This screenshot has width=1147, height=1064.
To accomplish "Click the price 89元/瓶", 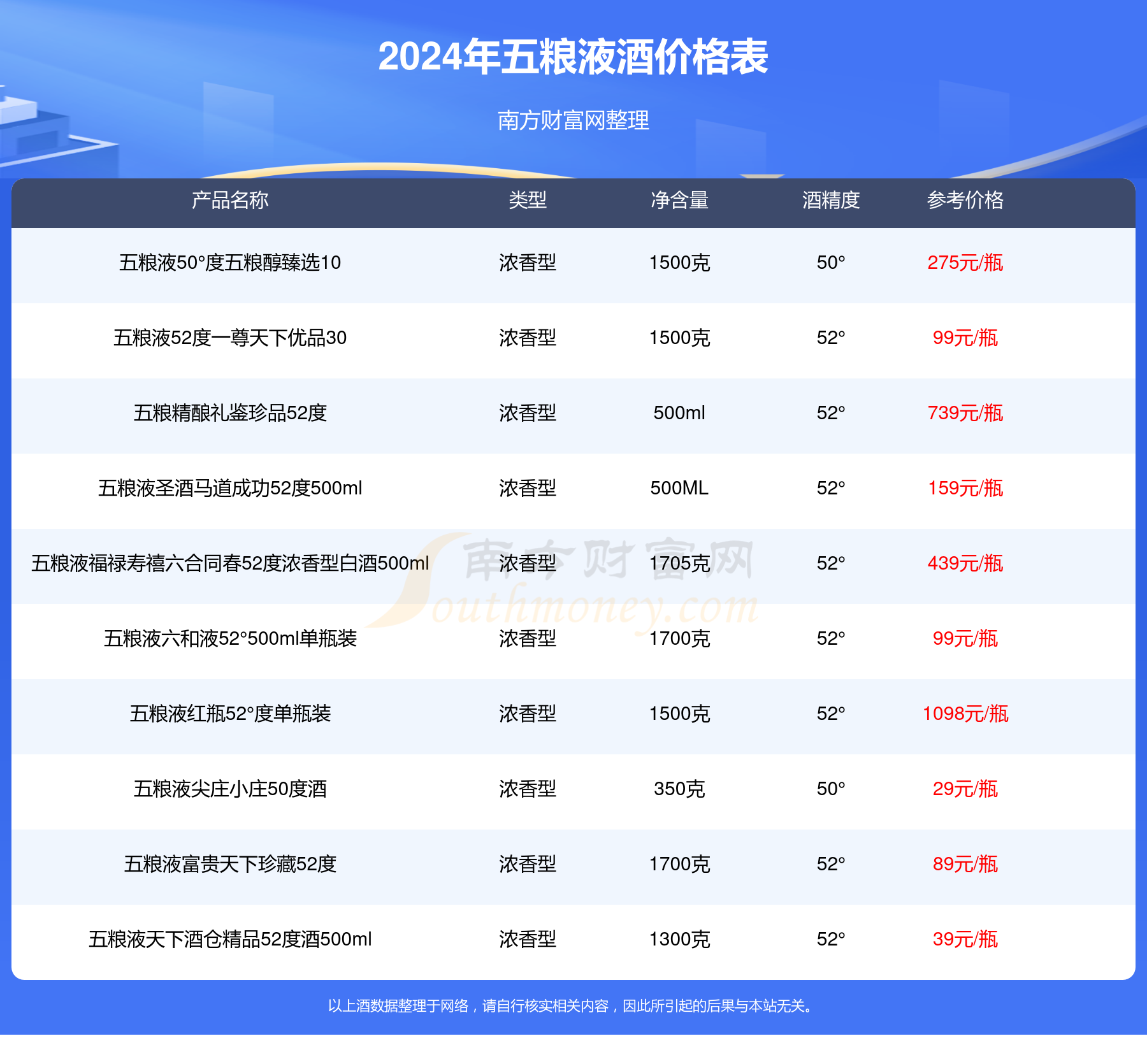I will (965, 864).
